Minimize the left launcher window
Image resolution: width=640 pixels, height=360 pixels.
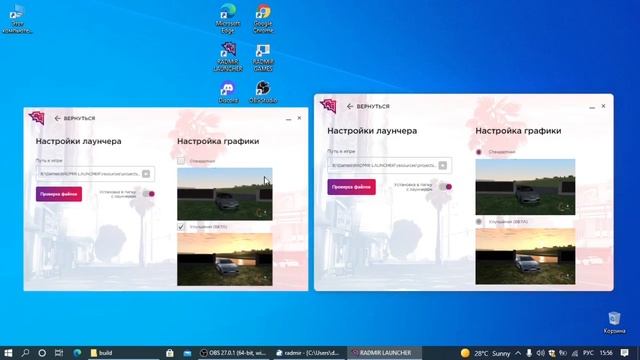click(289, 118)
